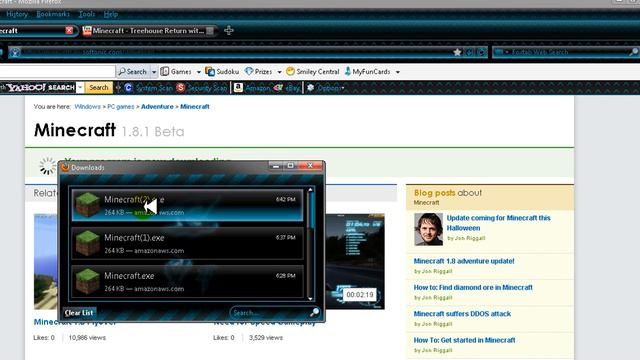The height and width of the screenshot is (360, 640).
Task: Run Security Scan from toolbar
Action: (x=201, y=88)
